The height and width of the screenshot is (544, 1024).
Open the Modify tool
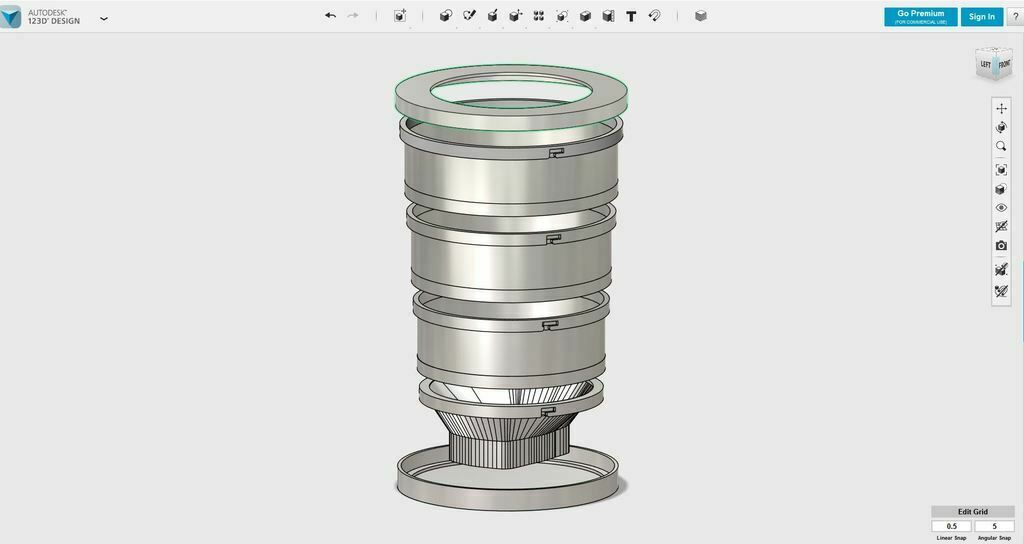(x=515, y=16)
